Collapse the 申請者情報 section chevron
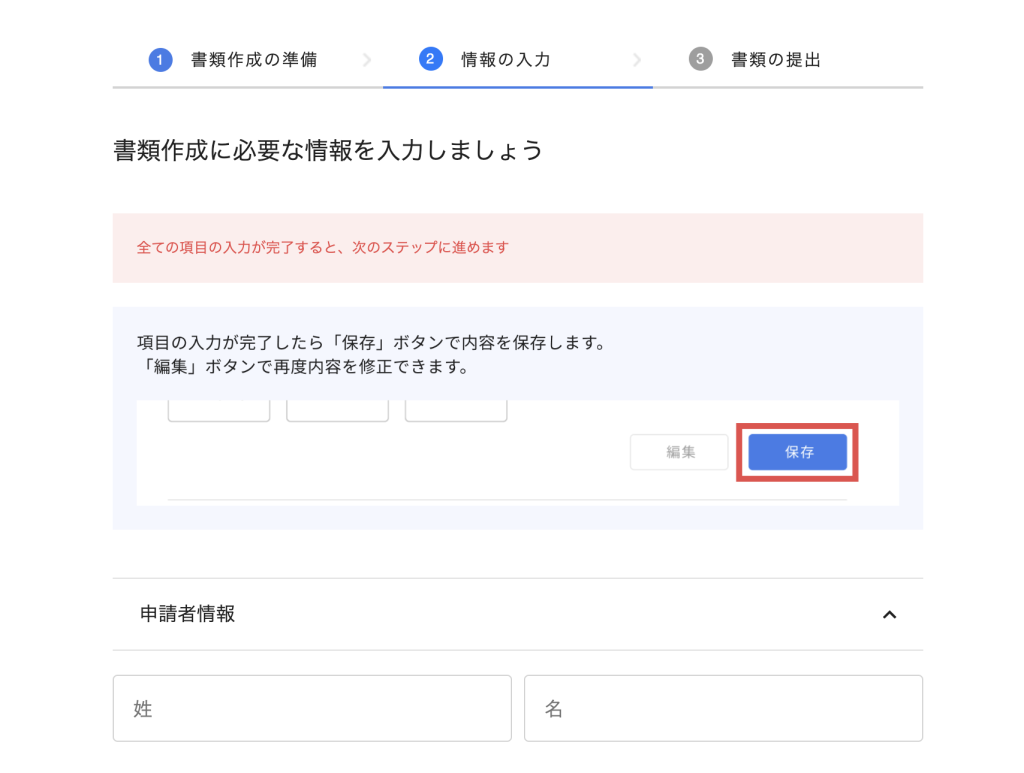The height and width of the screenshot is (773, 1024). click(x=889, y=615)
